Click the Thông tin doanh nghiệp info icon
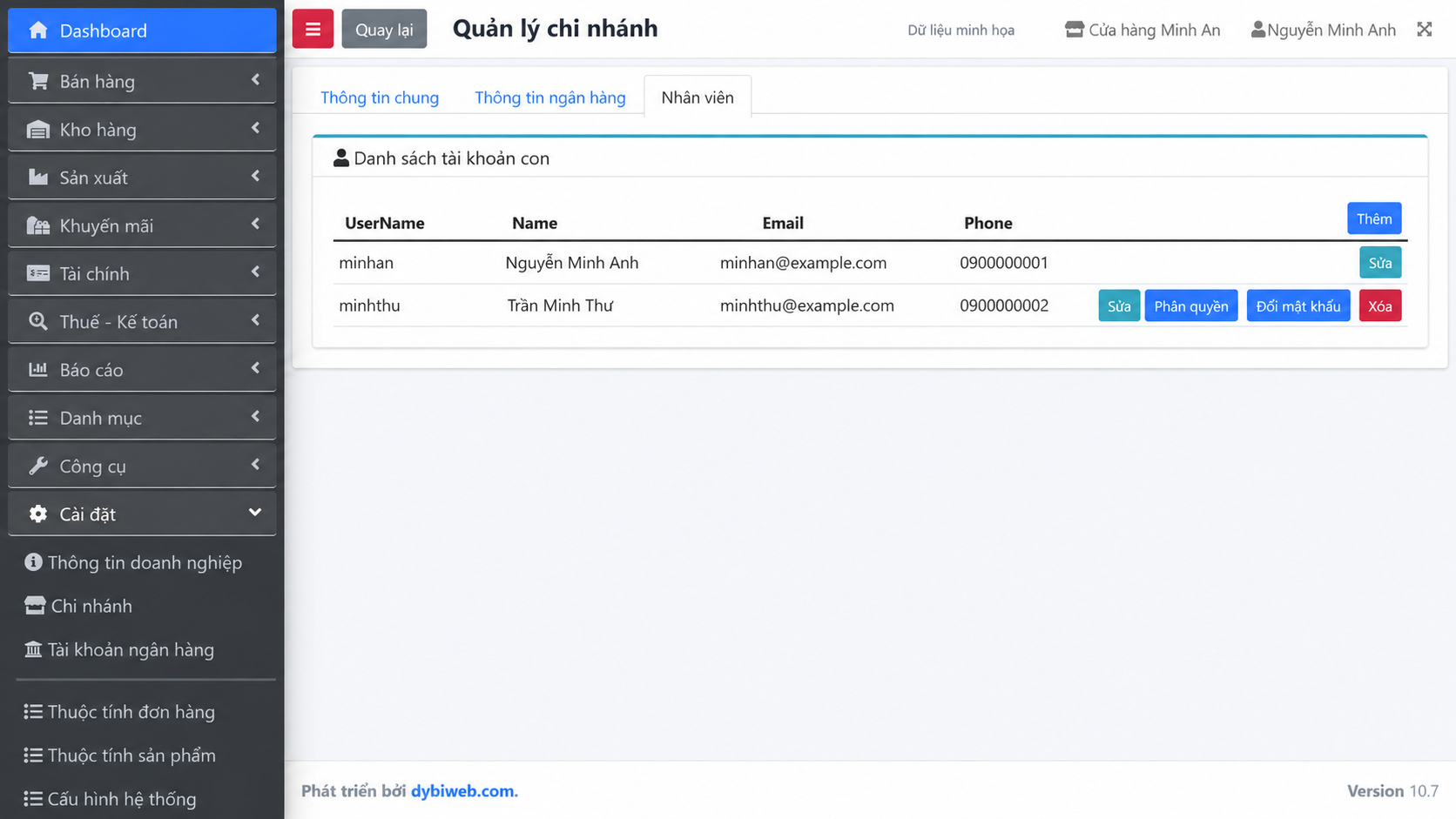This screenshot has width=1456, height=819. tap(33, 562)
